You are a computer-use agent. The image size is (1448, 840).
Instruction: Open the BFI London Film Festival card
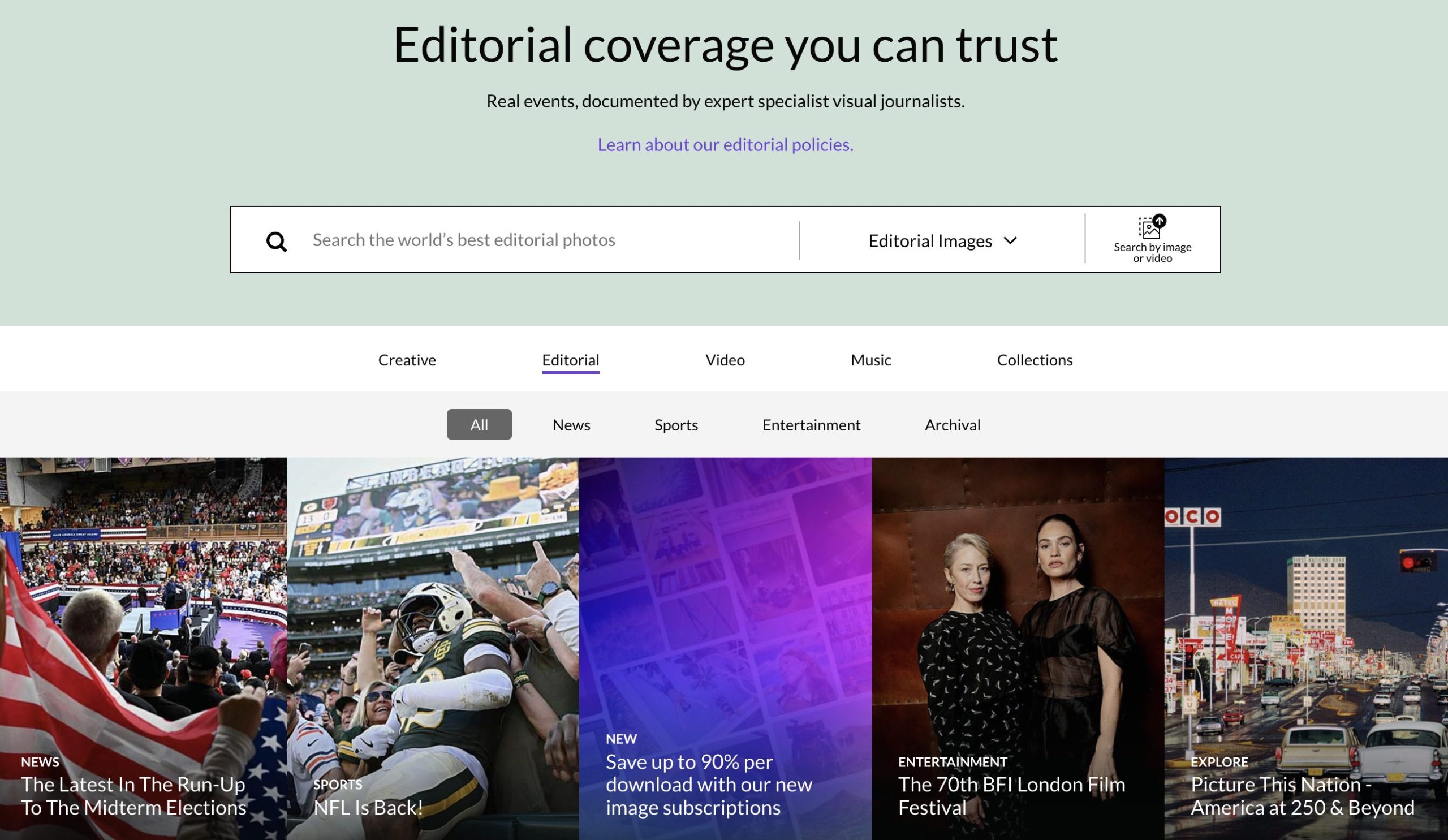[1018, 649]
